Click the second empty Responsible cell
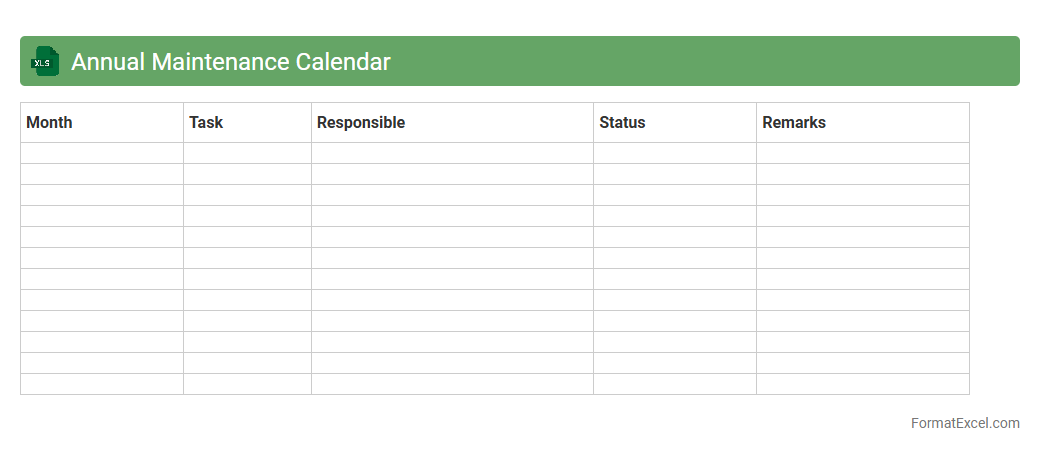 coord(452,174)
